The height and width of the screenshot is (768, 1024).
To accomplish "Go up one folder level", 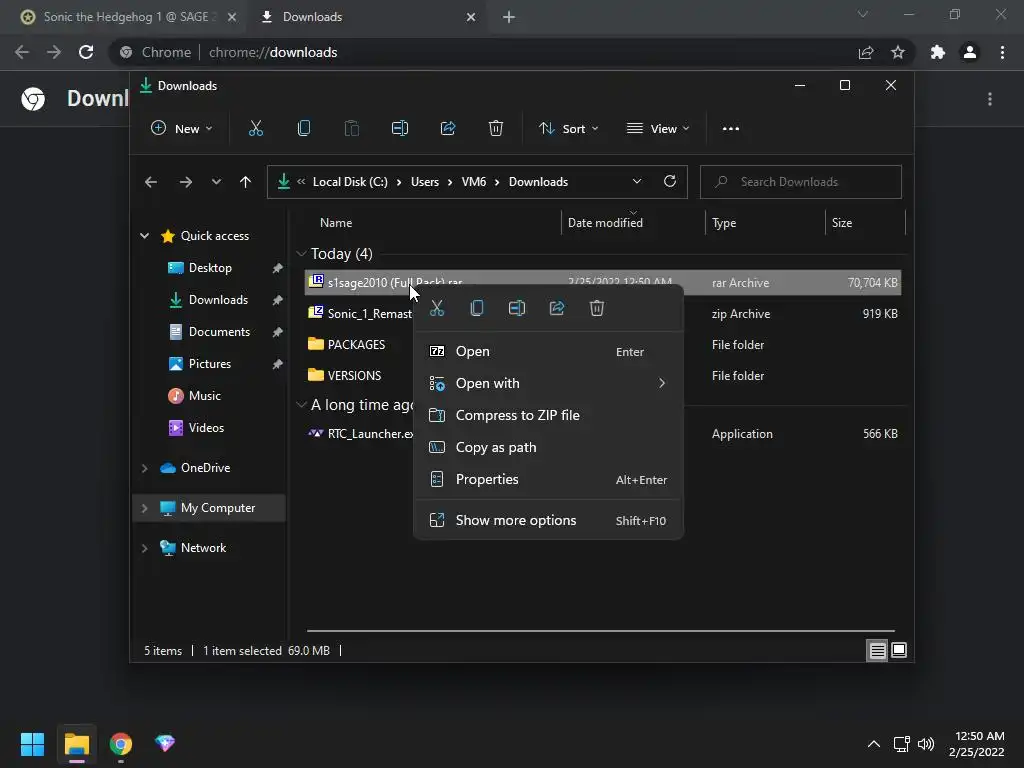I will [x=245, y=182].
